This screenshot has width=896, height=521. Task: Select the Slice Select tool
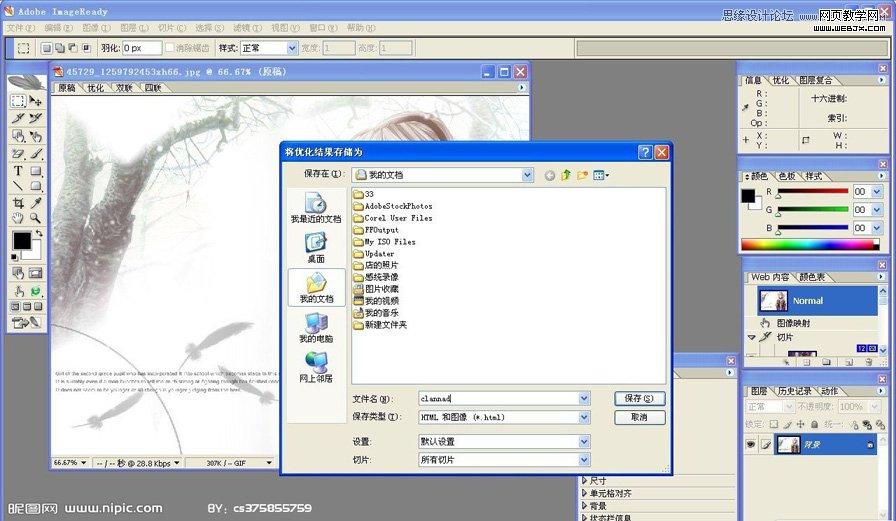click(x=35, y=118)
